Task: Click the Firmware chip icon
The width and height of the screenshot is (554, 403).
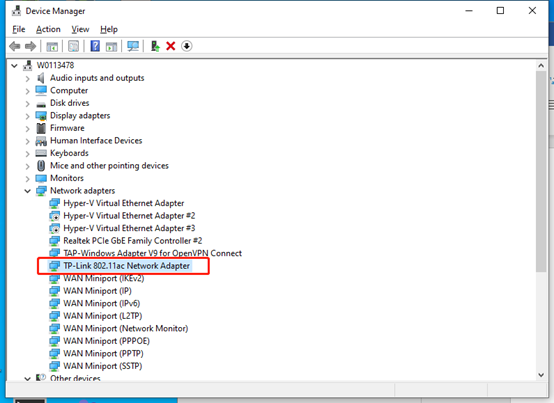Action: click(x=41, y=128)
